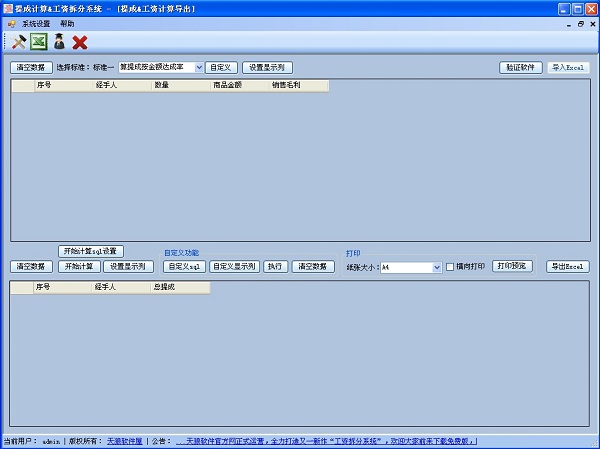Open the 系统设置 menu
This screenshot has height=449, width=600.
pos(36,24)
